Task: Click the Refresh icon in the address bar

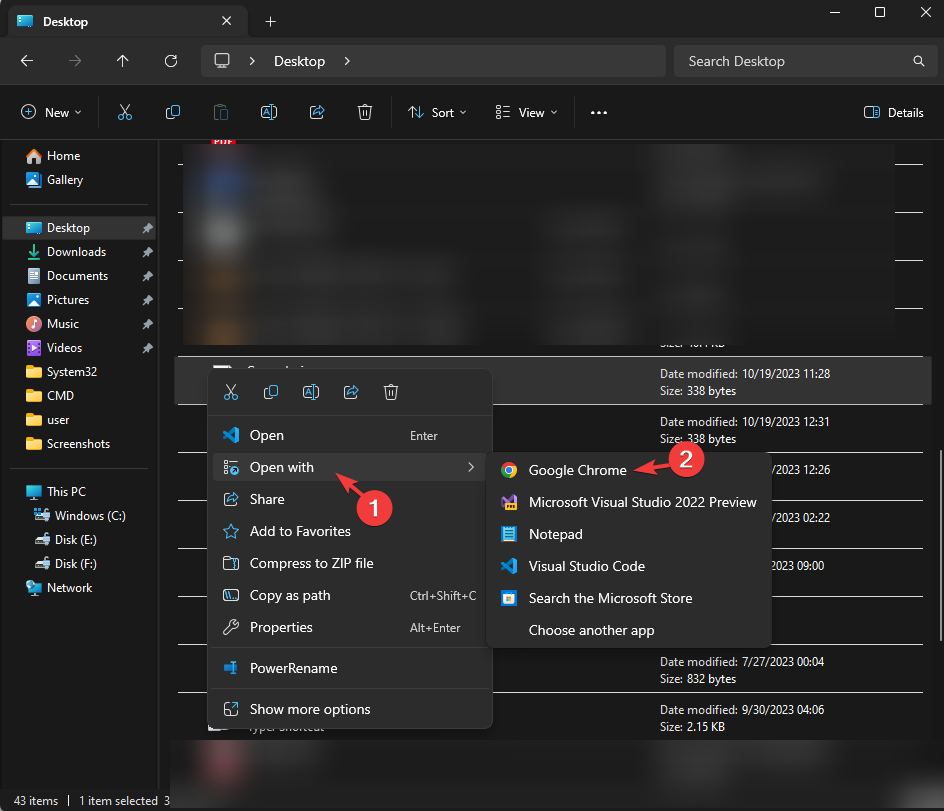Action: coord(170,61)
